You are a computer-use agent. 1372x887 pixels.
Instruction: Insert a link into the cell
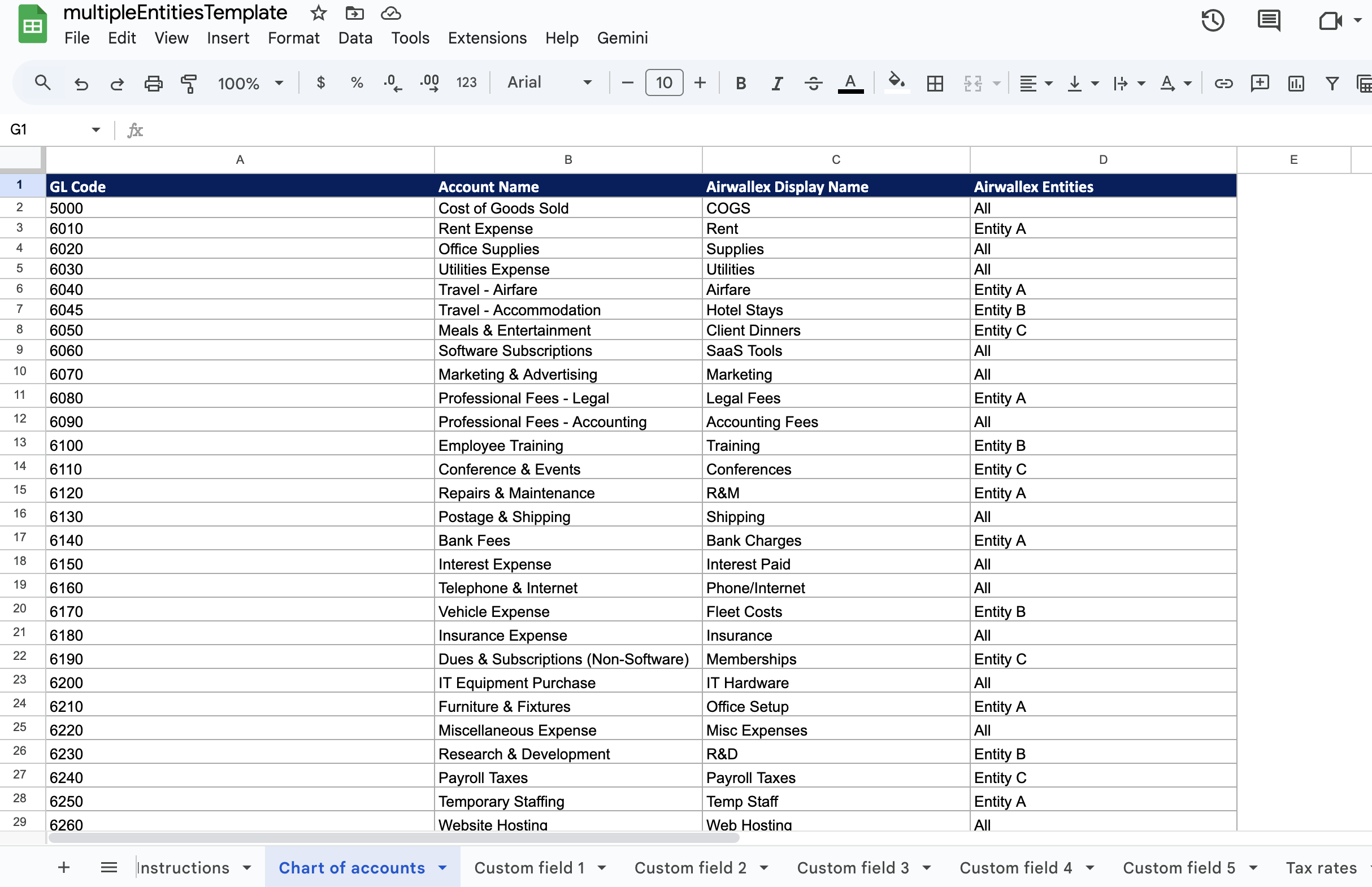(1223, 84)
